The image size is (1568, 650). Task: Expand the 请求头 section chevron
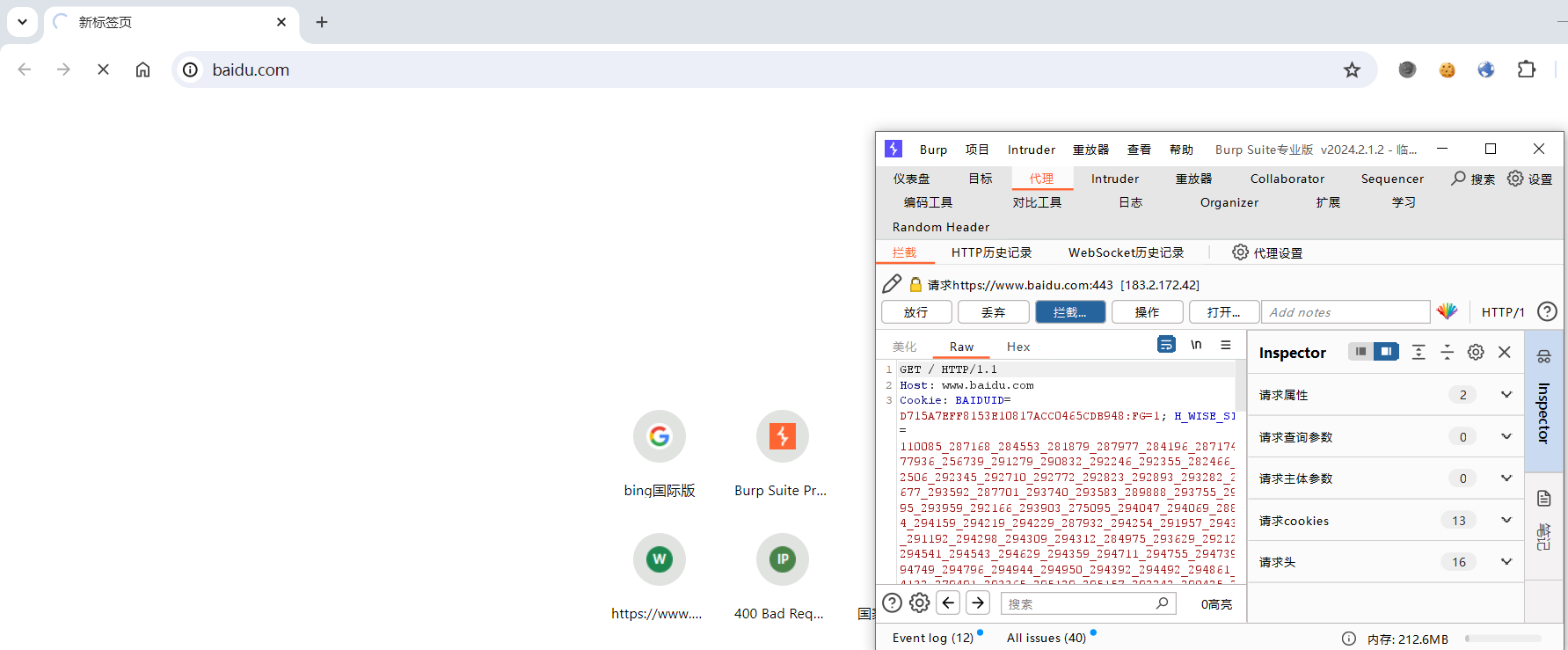1506,561
